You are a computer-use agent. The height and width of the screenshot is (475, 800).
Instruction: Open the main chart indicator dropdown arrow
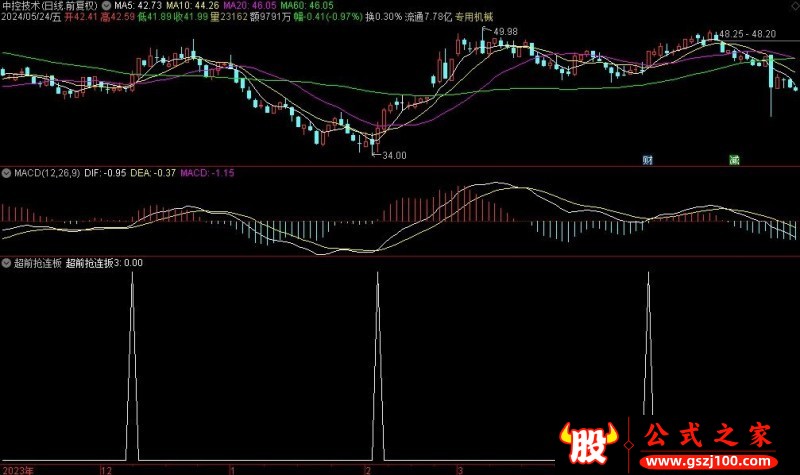[x=106, y=6]
